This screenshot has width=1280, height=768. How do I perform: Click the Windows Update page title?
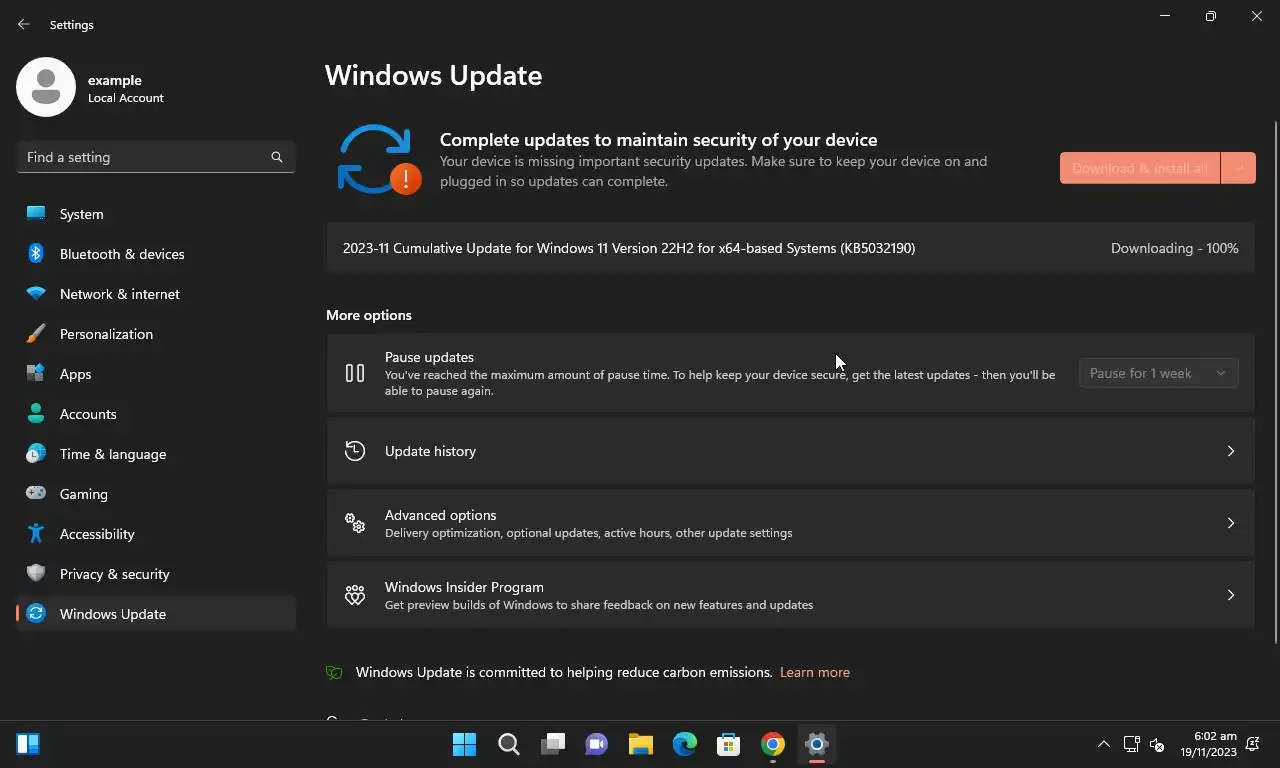[x=434, y=76]
